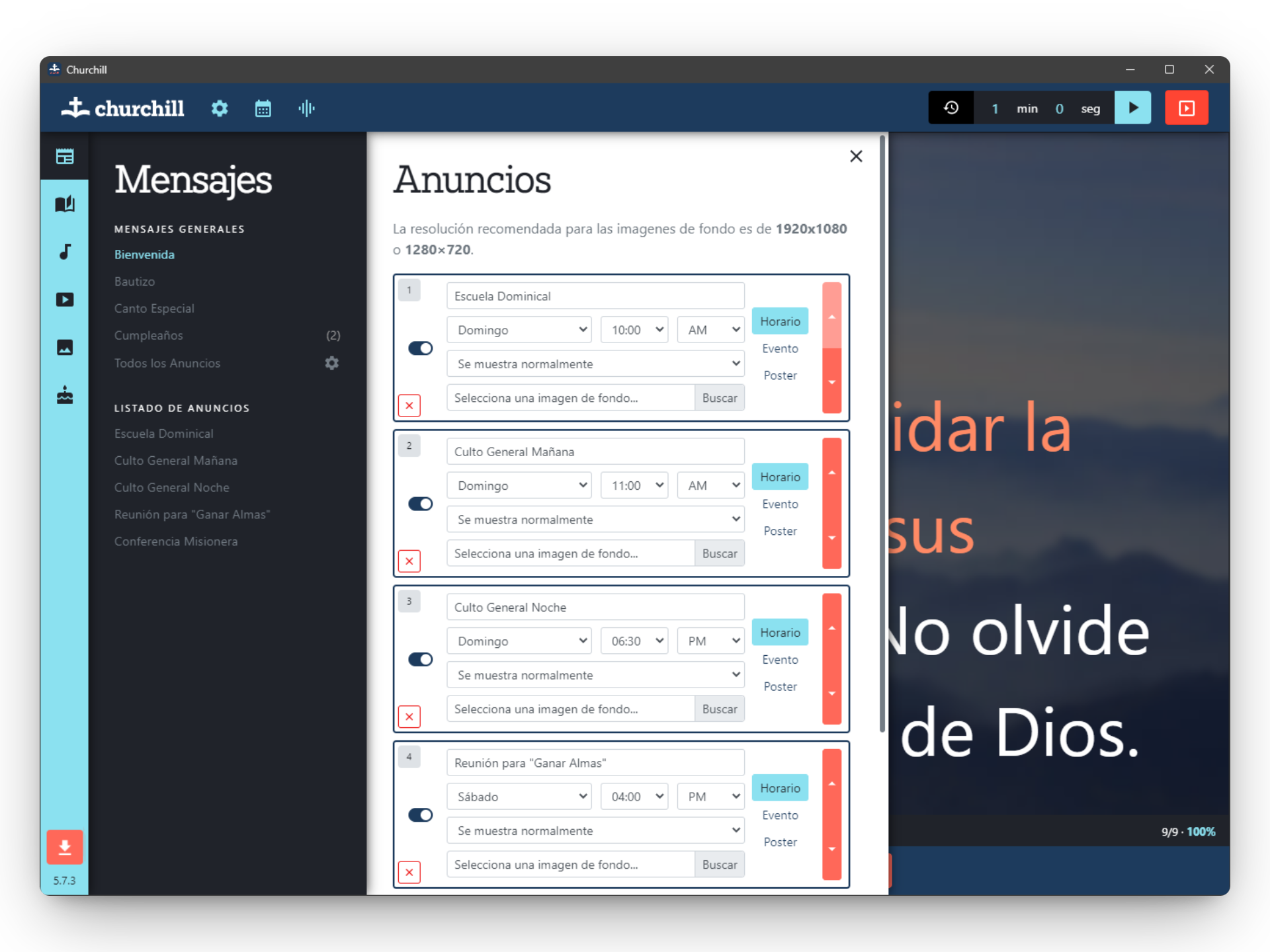1270x952 pixels.
Task: Click the birthday cake sidebar icon
Action: click(x=65, y=395)
